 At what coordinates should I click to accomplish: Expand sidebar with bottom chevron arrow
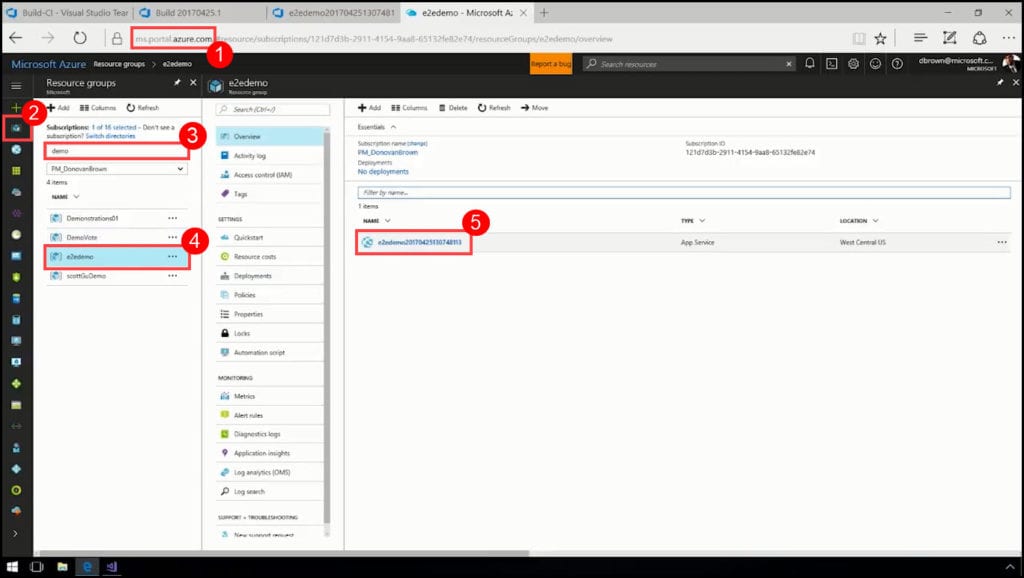pyautogui.click(x=16, y=534)
